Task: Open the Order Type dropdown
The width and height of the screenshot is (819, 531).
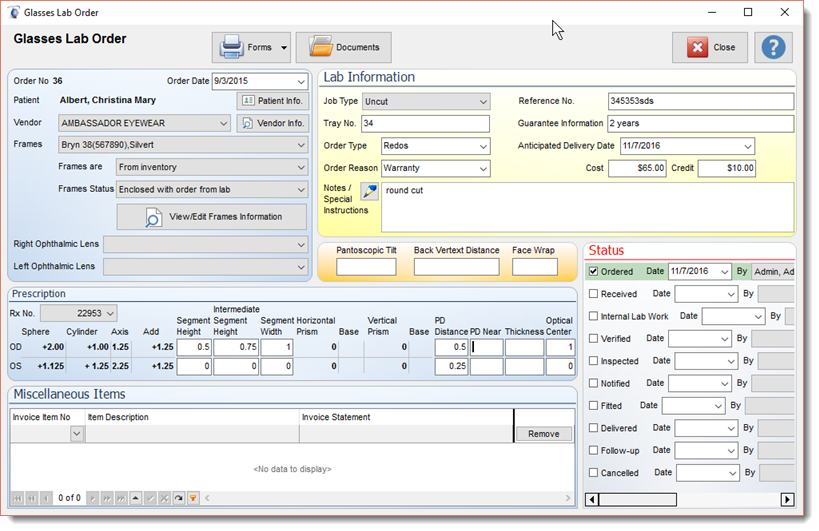Action: (x=484, y=147)
